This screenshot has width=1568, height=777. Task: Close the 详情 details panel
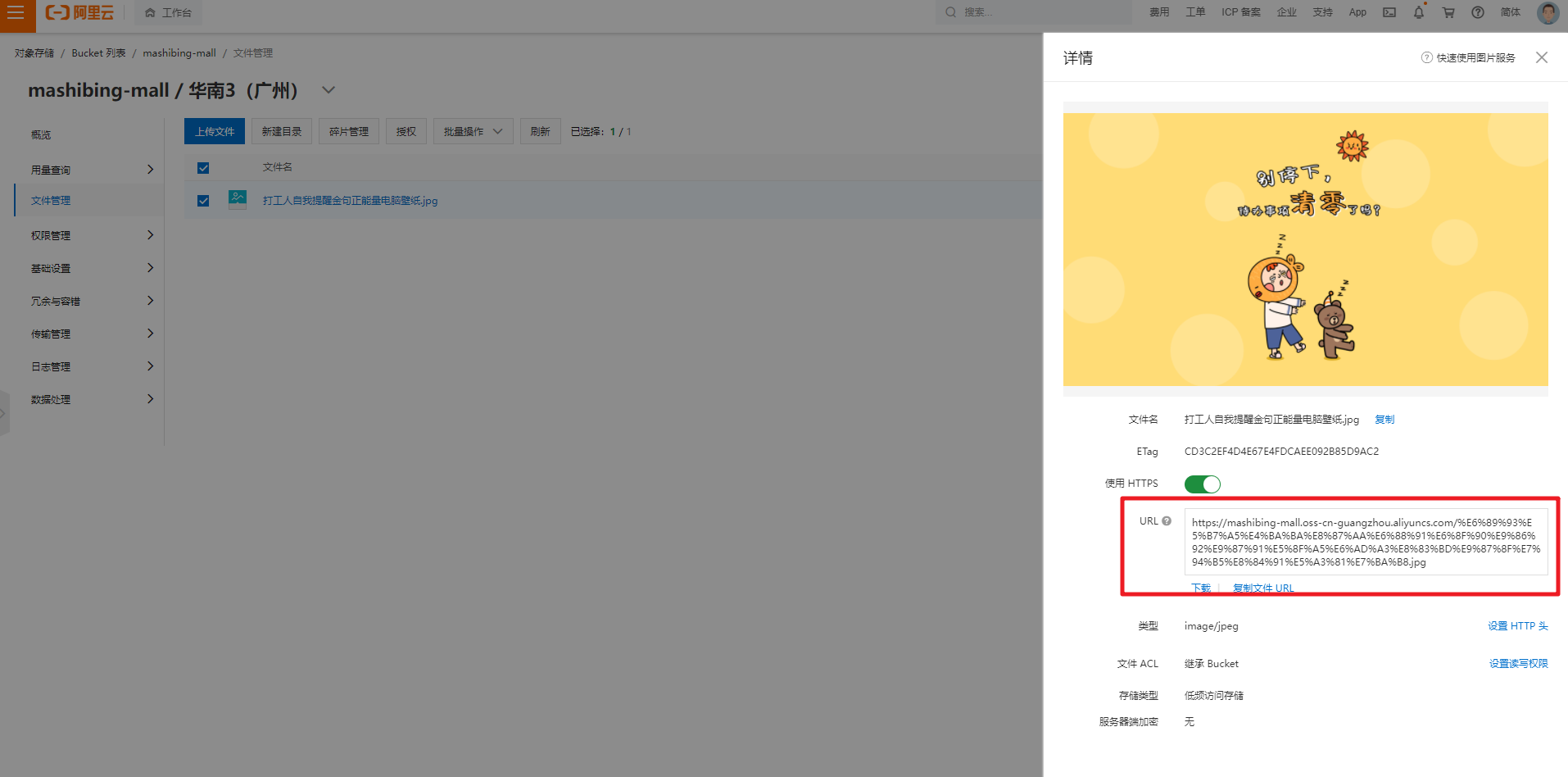pyautogui.click(x=1542, y=57)
